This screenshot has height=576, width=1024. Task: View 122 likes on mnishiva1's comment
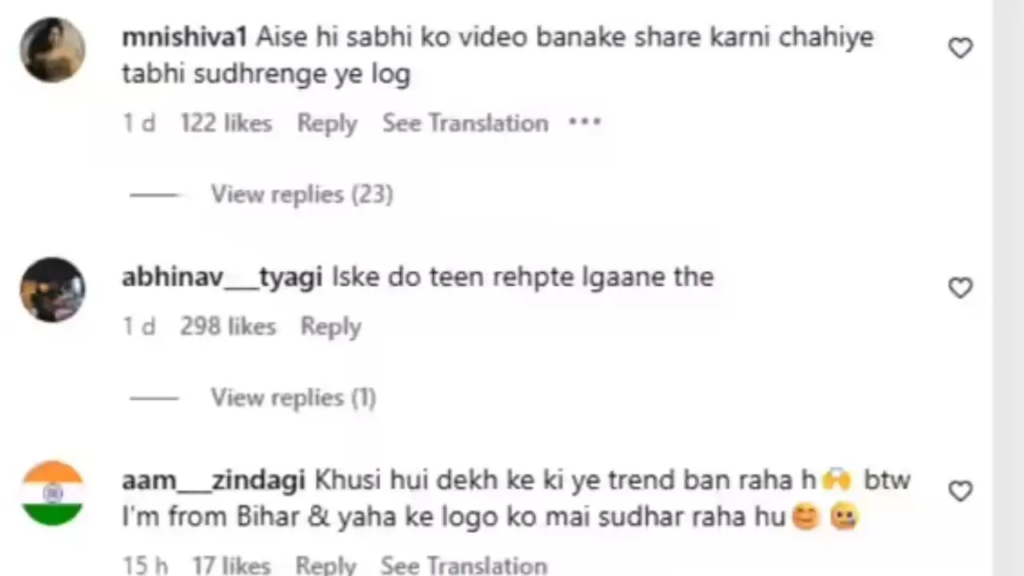tap(226, 123)
